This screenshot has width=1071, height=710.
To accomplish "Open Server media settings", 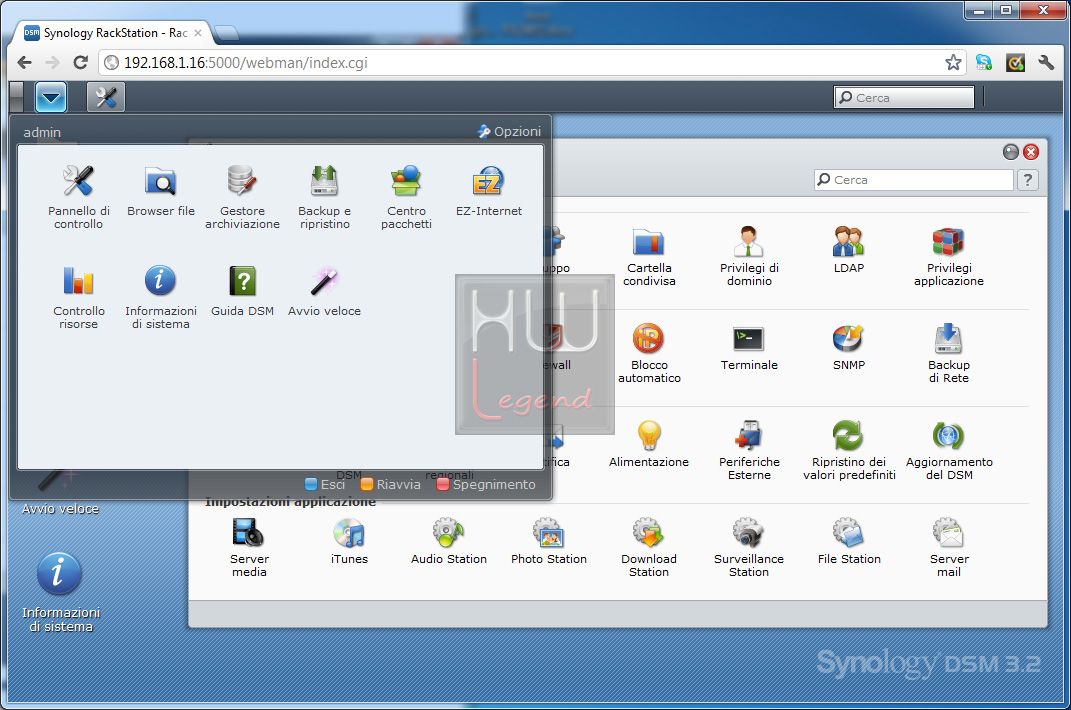I will pyautogui.click(x=249, y=547).
